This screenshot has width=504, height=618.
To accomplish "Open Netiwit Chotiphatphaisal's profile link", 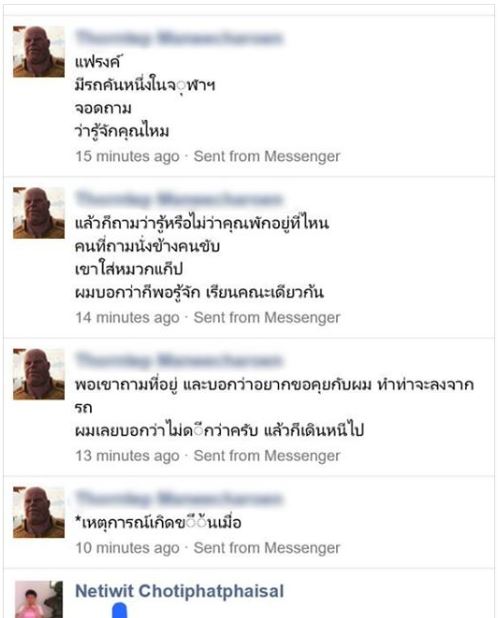I will 180,591.
